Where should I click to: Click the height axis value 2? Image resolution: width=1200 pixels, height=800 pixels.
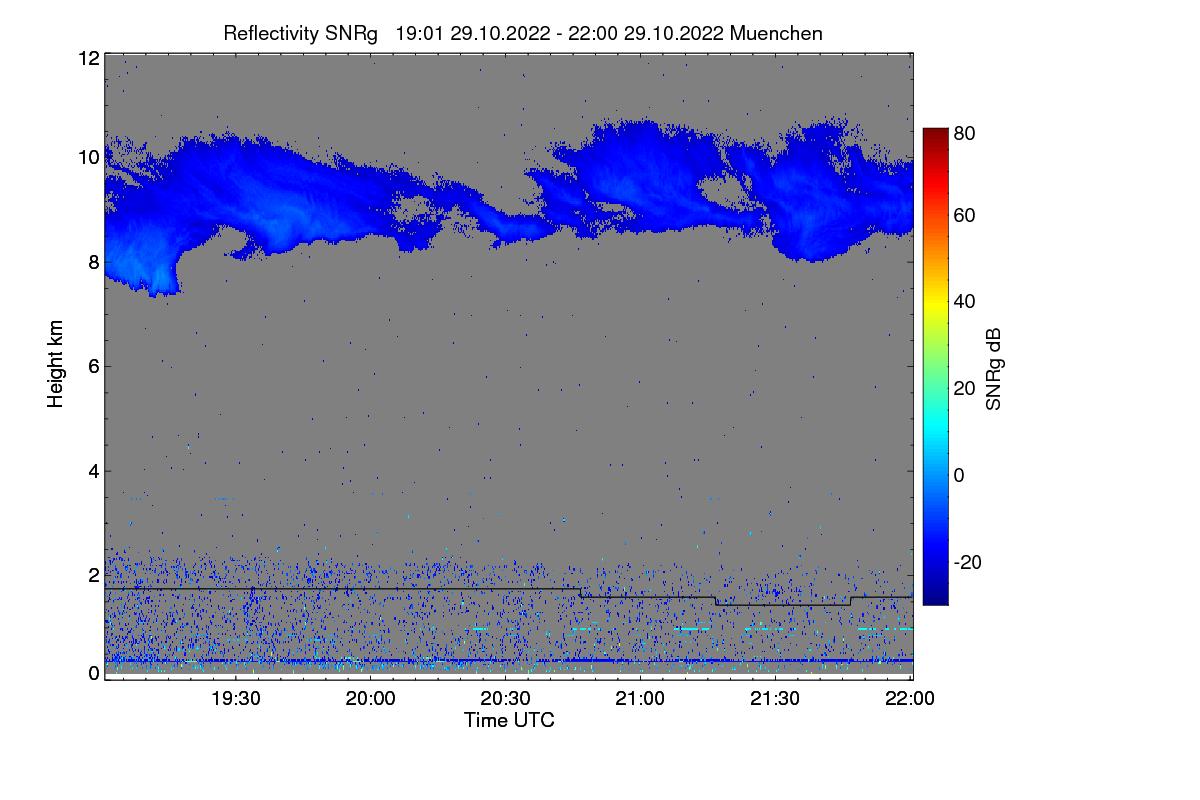93,575
